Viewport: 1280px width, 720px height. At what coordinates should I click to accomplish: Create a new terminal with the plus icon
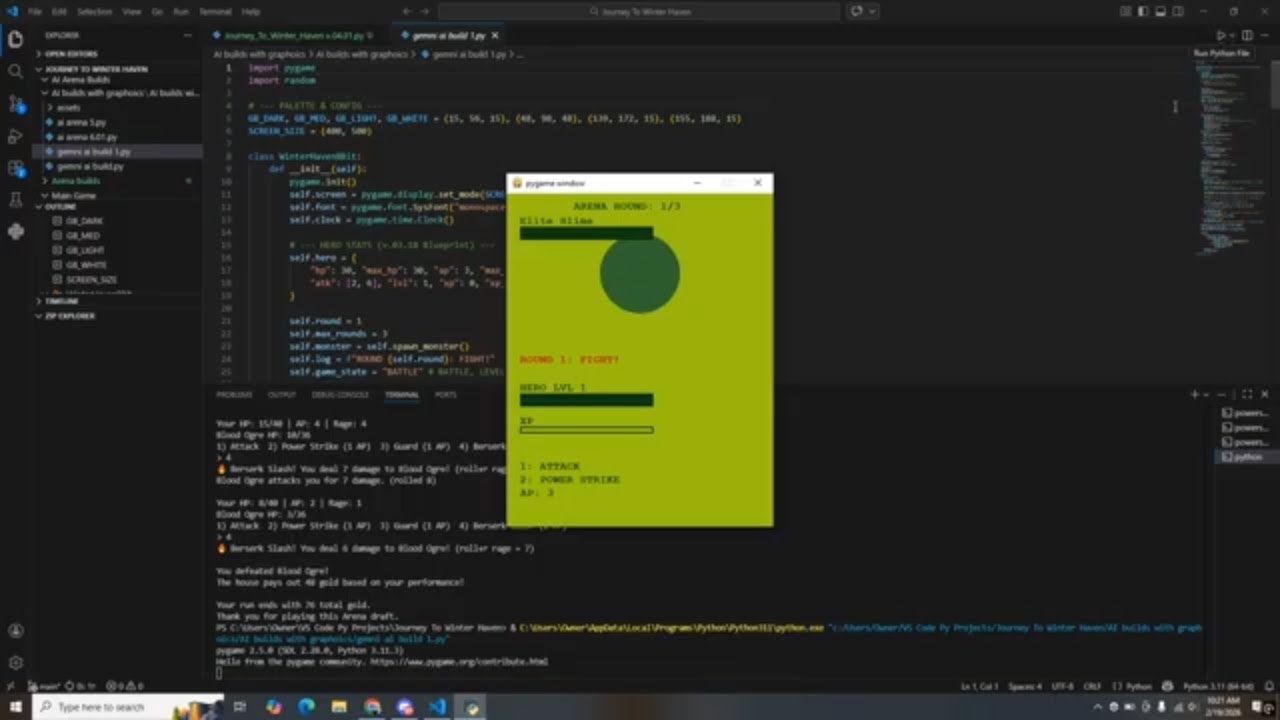point(1194,394)
